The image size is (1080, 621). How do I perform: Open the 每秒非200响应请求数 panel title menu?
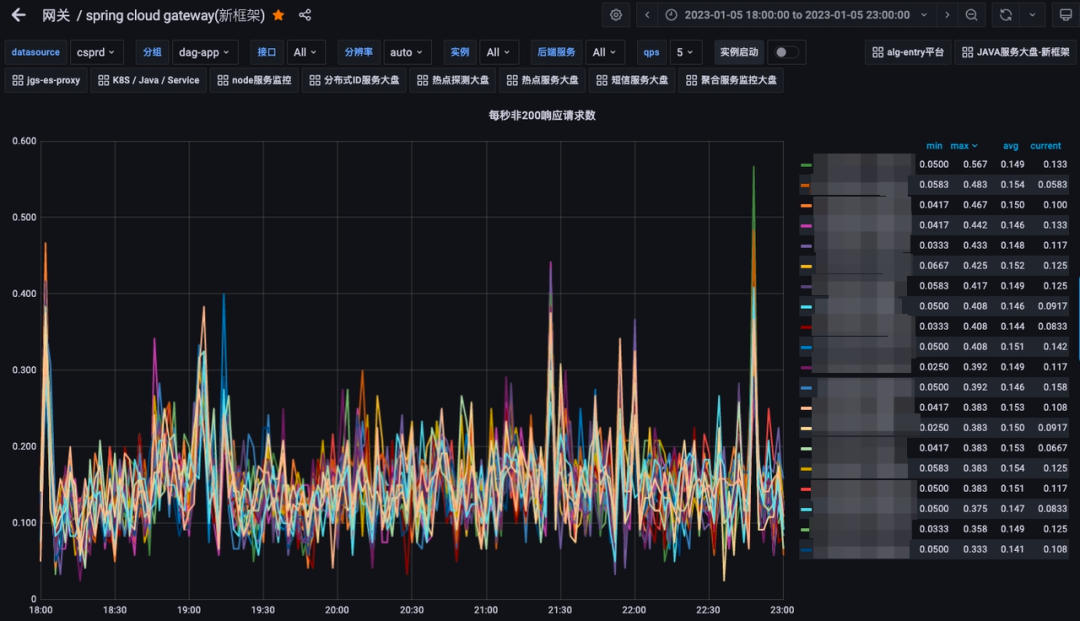point(542,116)
